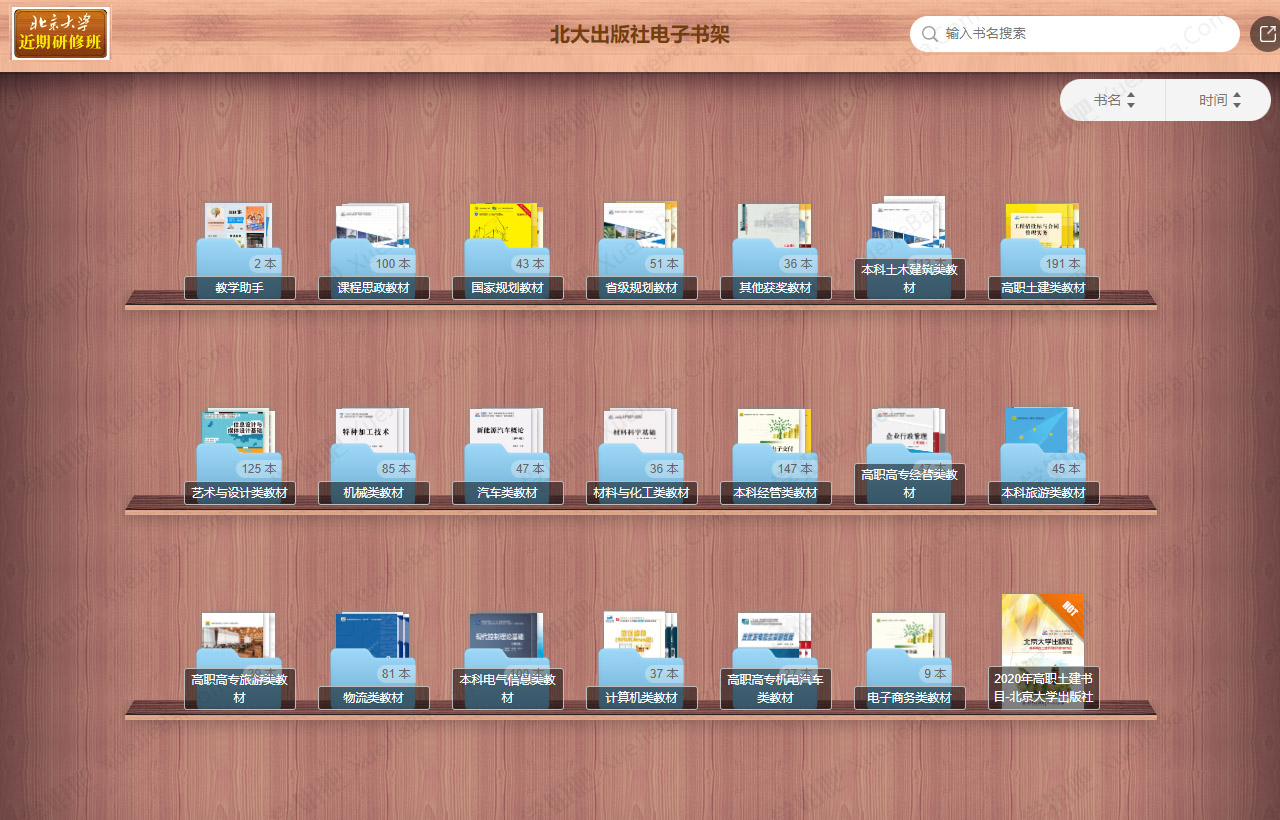Click the 51 本 count badge

coord(663,264)
